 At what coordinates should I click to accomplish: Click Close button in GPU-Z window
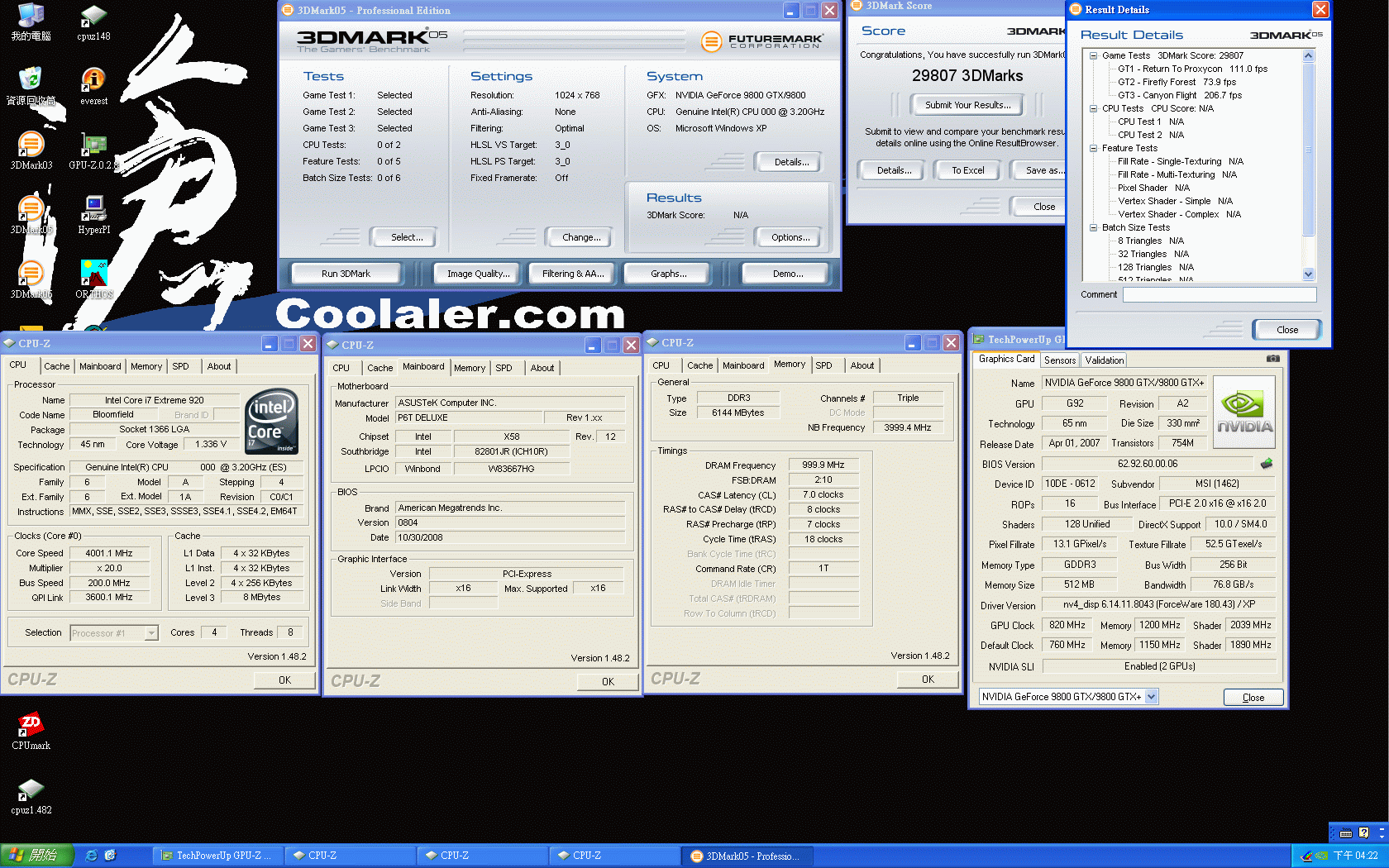click(x=1253, y=698)
